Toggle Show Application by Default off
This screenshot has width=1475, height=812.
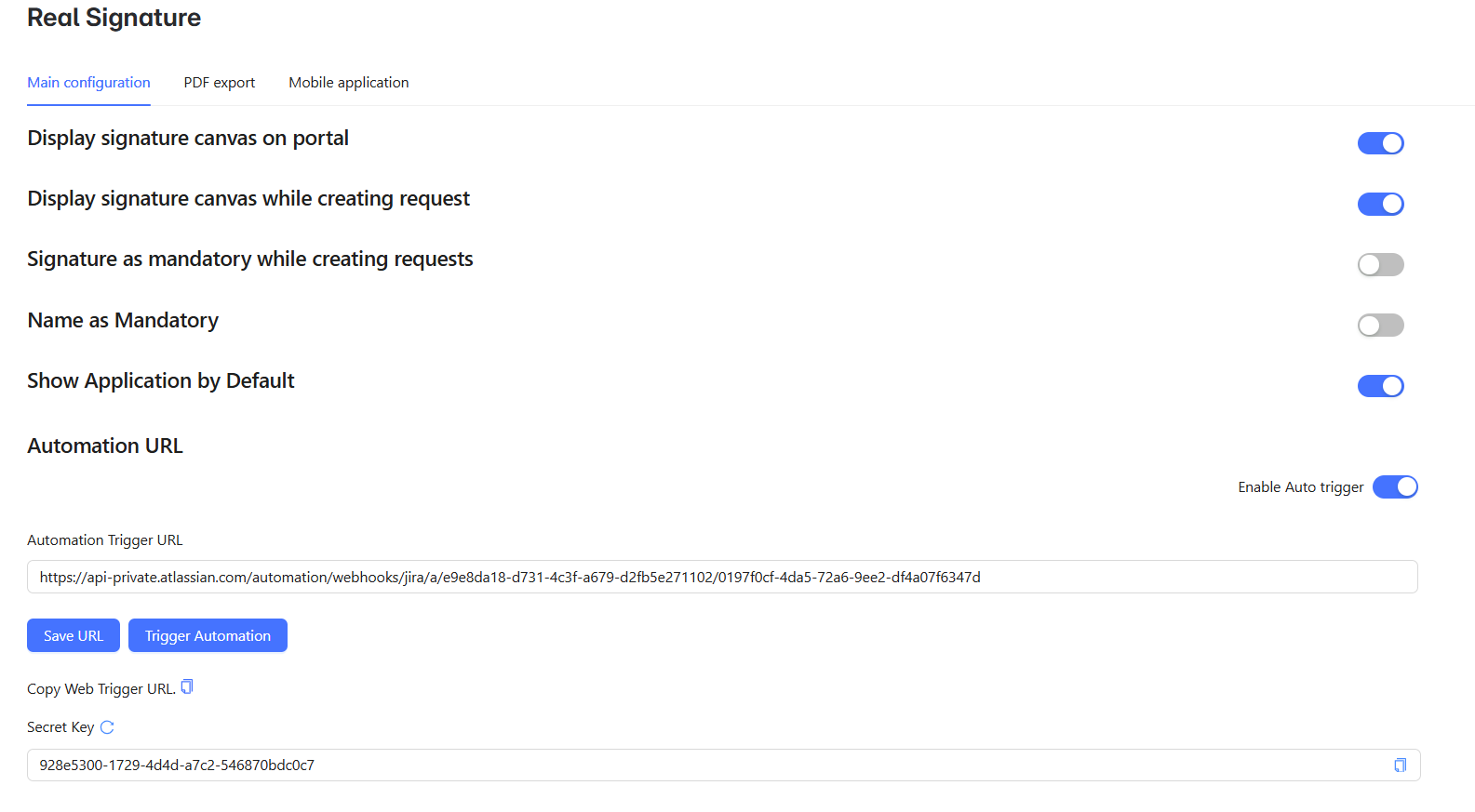(x=1381, y=386)
